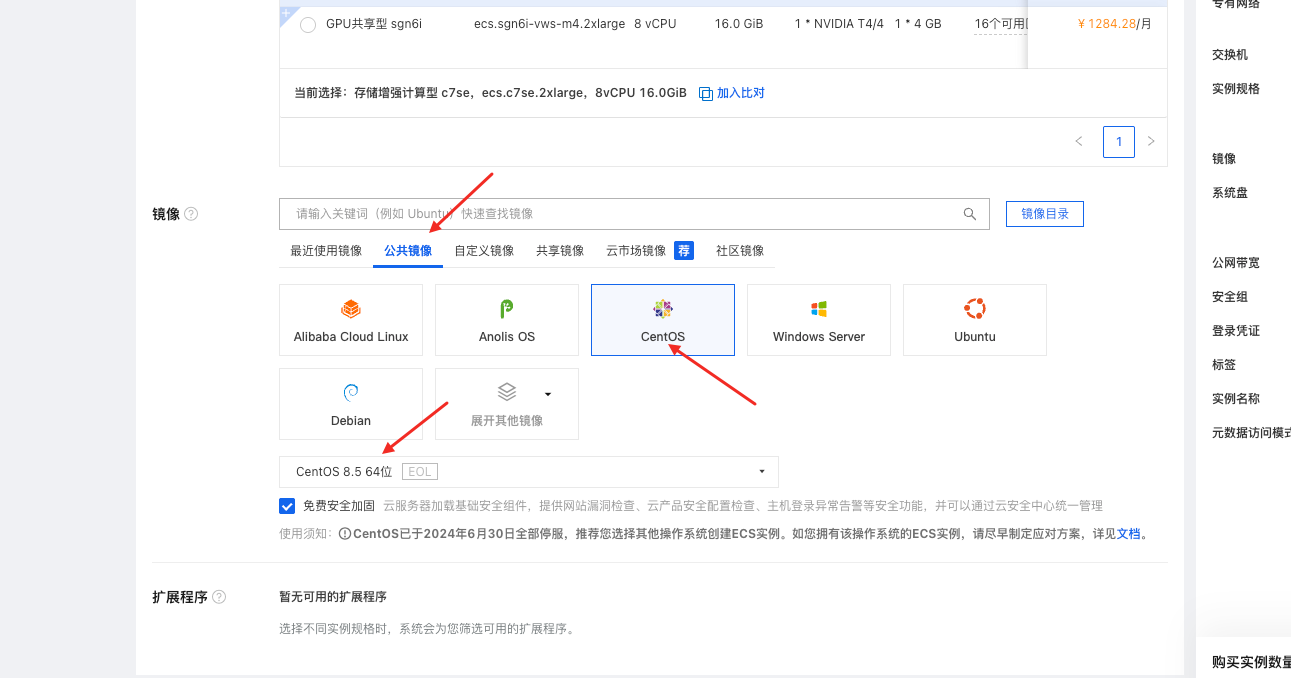The height and width of the screenshot is (678, 1291).
Task: Choose the Ubuntu image card
Action: click(975, 320)
